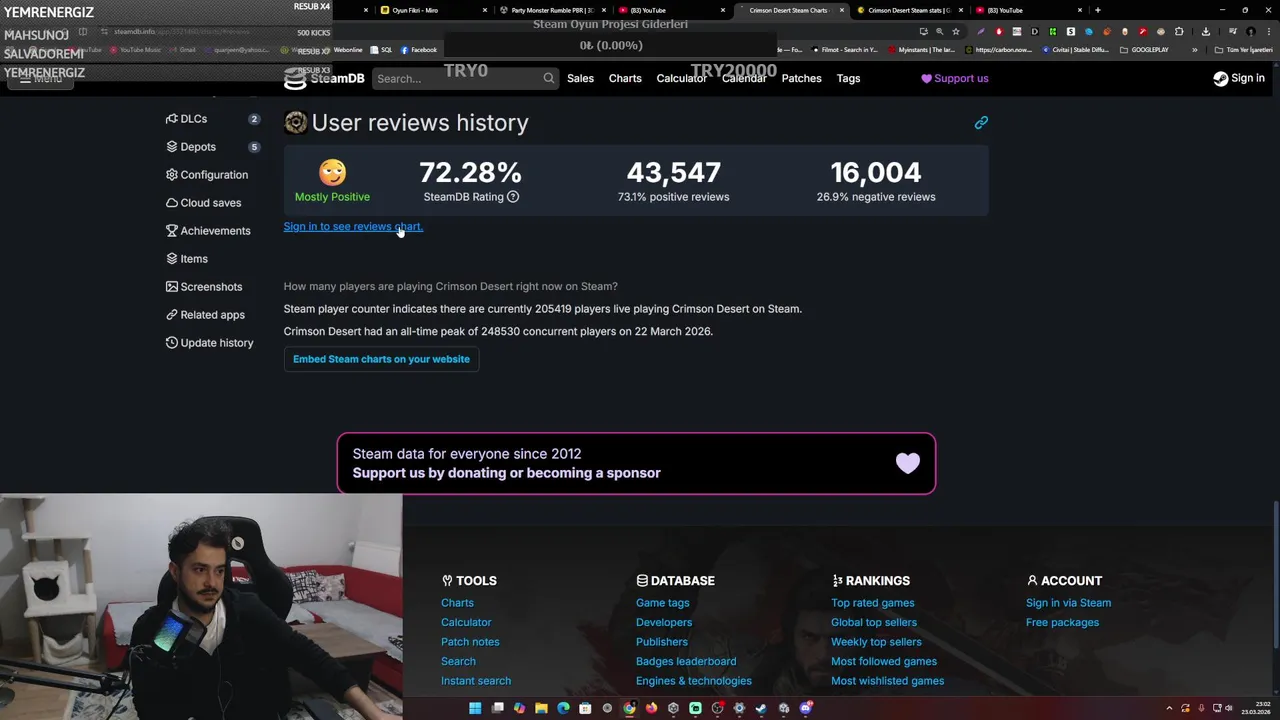This screenshot has height=720, width=1280.
Task: Click footer link Game tags
Action: tap(662, 603)
